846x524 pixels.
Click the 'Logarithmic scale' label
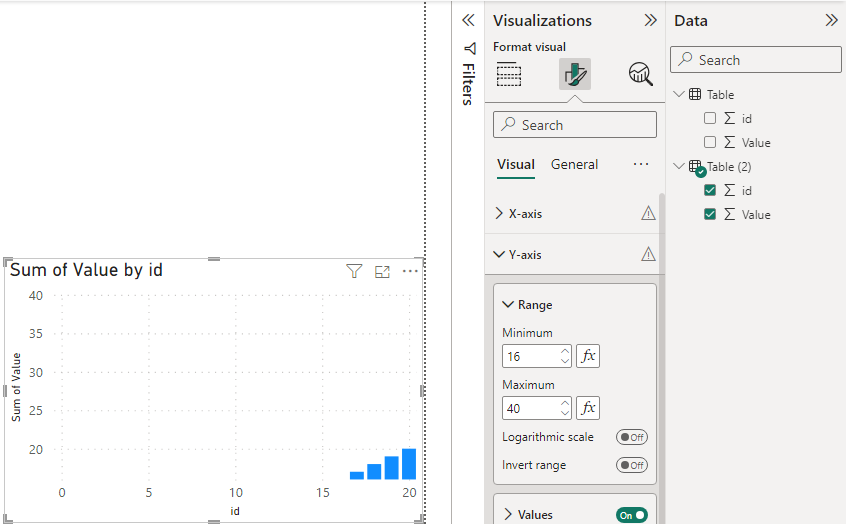click(548, 437)
